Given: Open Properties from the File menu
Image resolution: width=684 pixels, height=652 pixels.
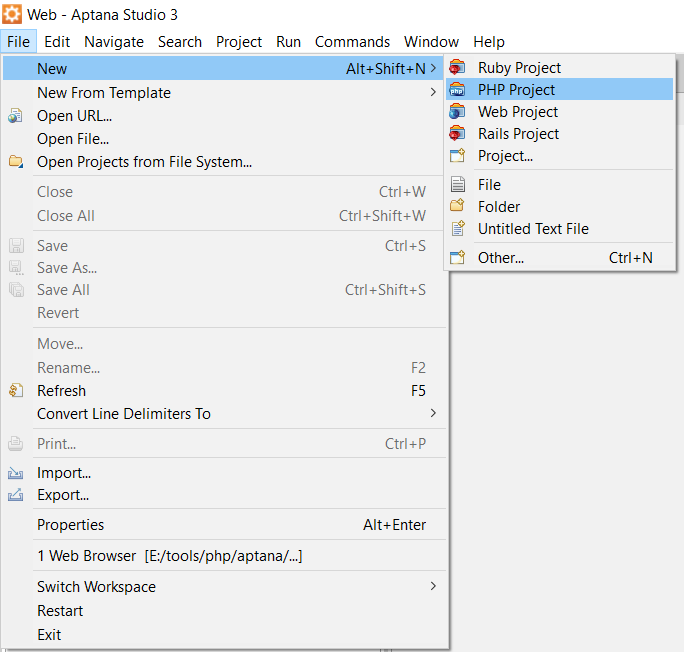Looking at the screenshot, I should 225,525.
